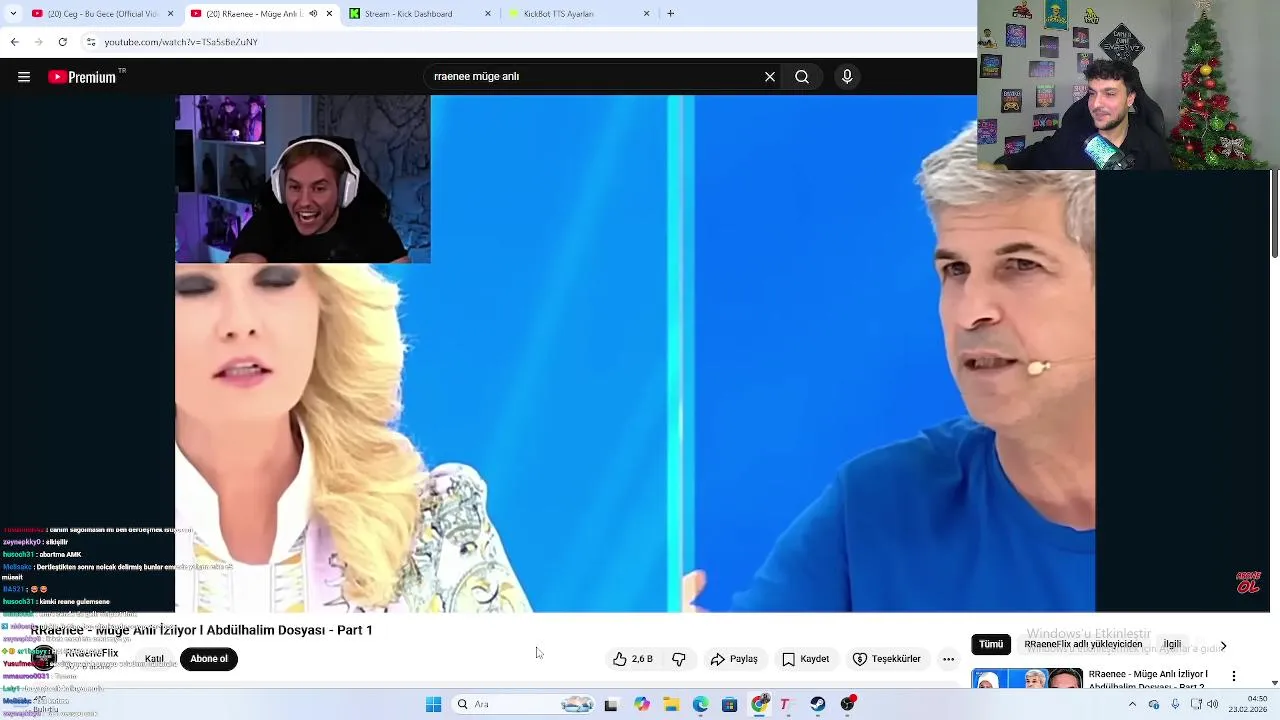
Task: View site information icon in address bar
Action: tap(91, 42)
